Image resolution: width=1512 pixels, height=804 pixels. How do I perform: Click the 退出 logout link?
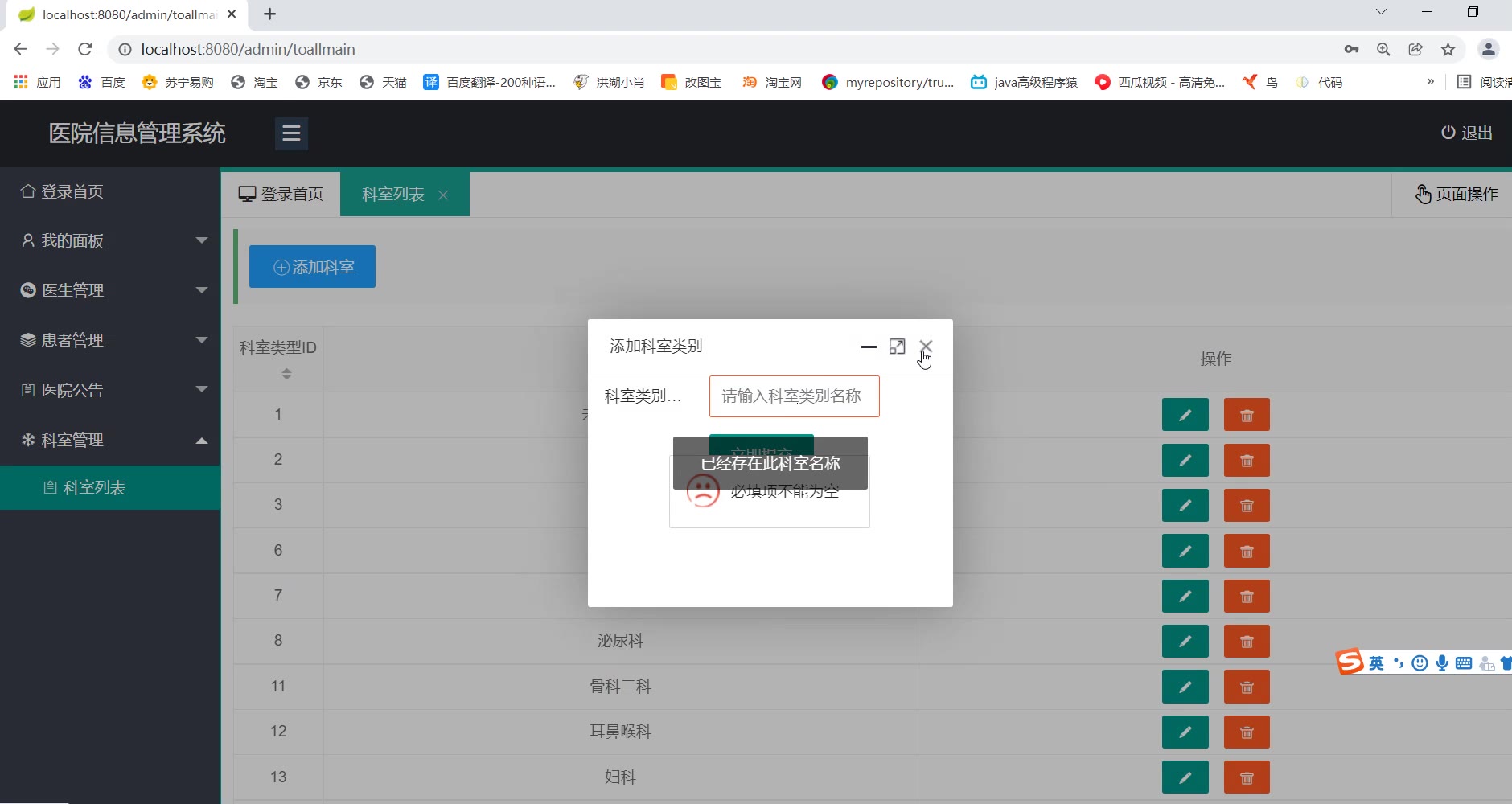click(x=1466, y=133)
